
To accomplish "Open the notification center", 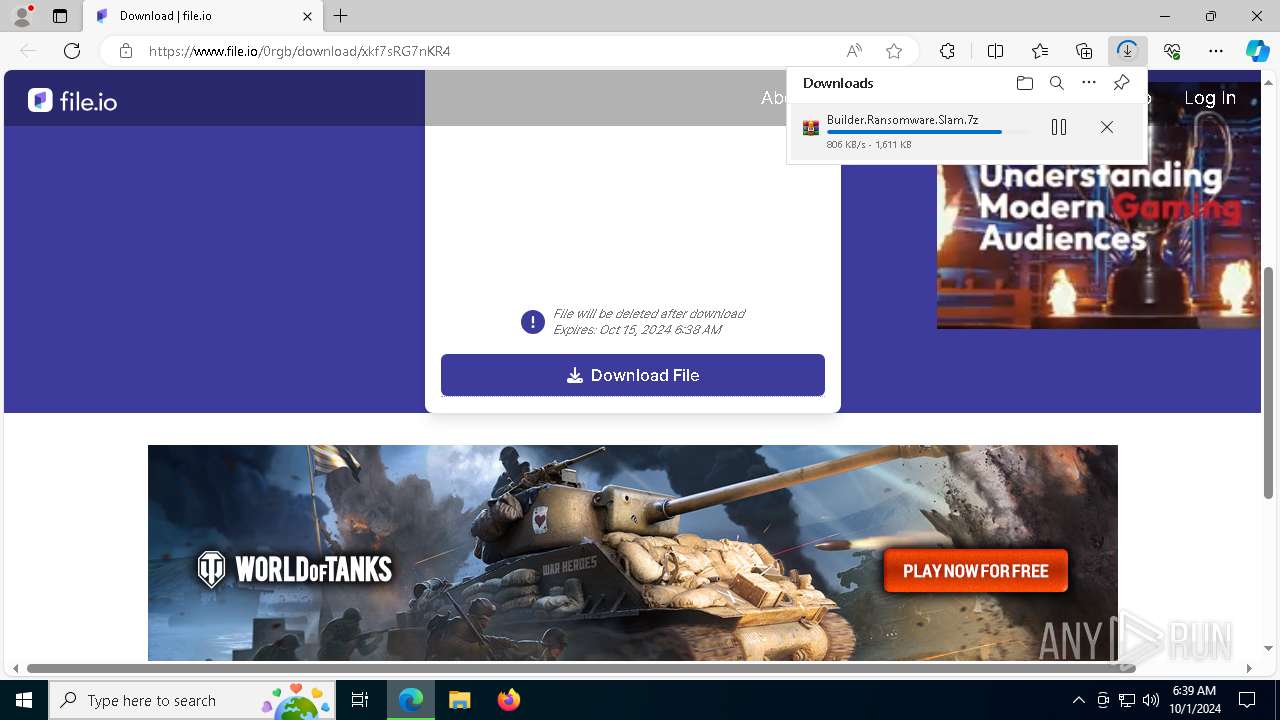I will click(1247, 700).
